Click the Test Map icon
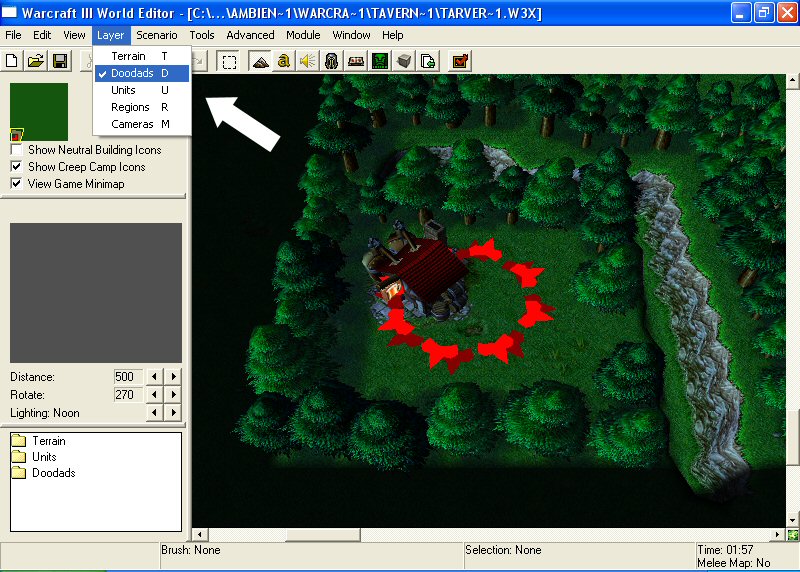 click(460, 62)
